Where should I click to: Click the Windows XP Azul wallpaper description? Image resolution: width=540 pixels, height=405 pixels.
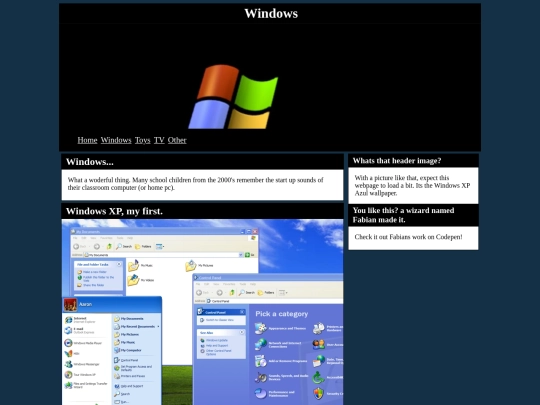click(412, 186)
